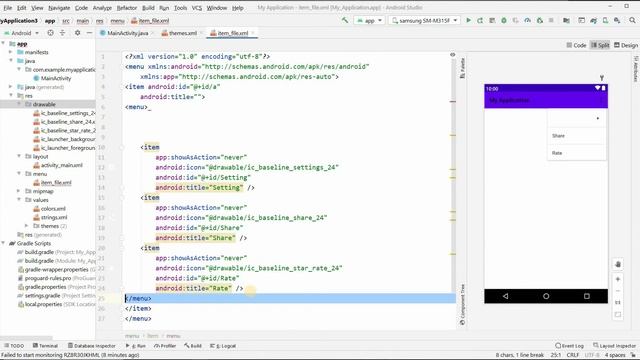Switch editor to Split view
This screenshot has width=640, height=360.
pyautogui.click(x=600, y=45)
